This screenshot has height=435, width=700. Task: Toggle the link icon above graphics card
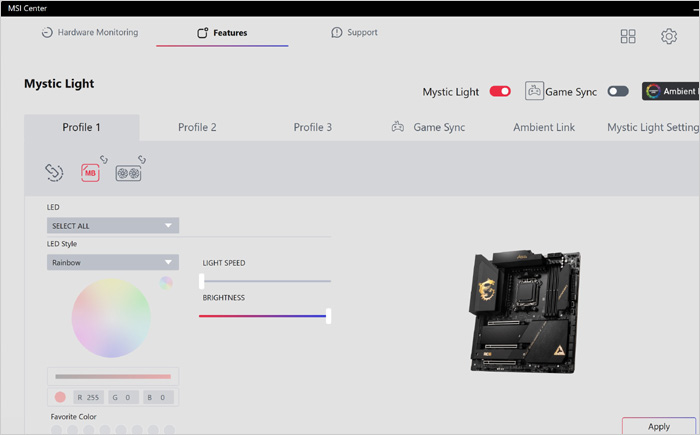(x=142, y=159)
